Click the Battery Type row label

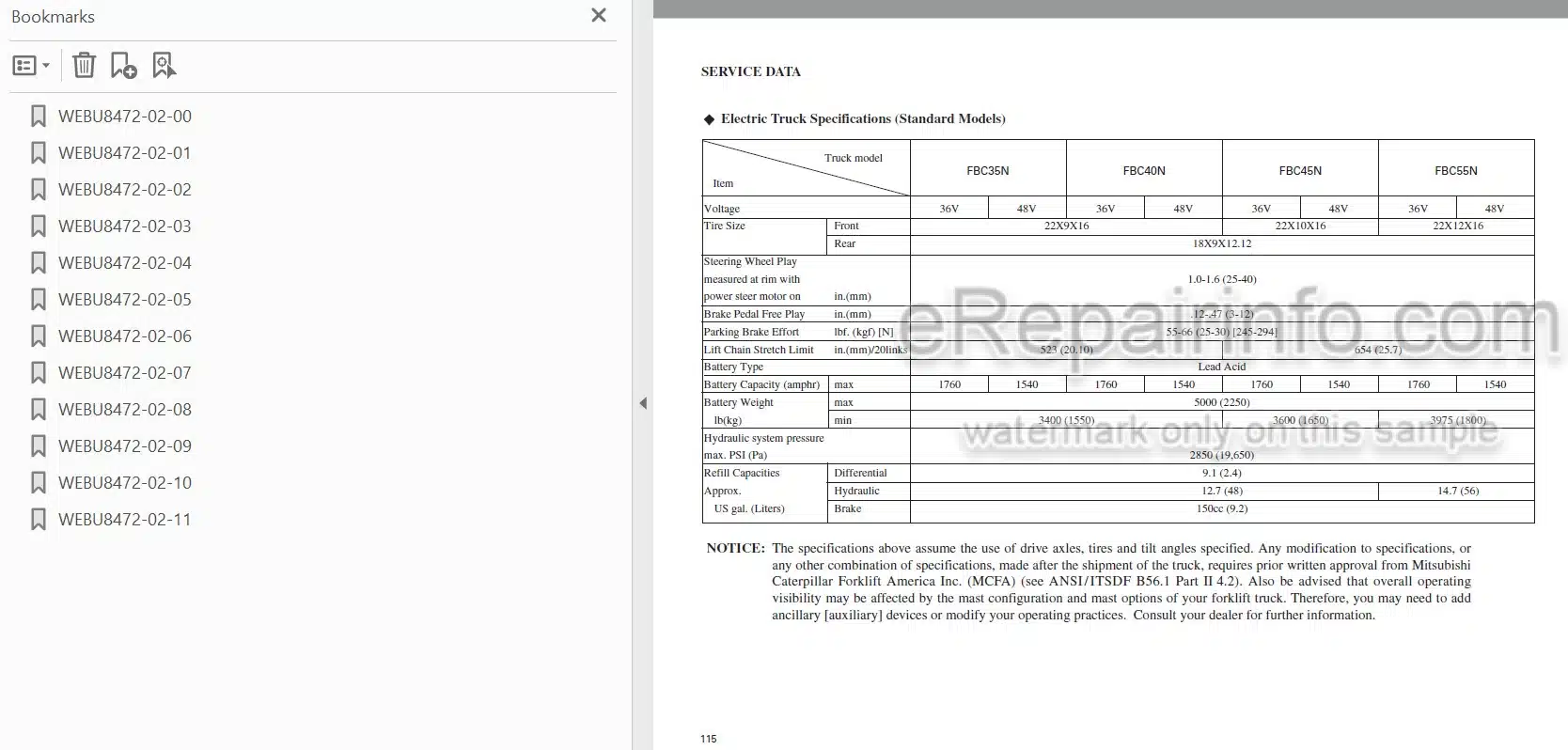pyautogui.click(x=733, y=367)
